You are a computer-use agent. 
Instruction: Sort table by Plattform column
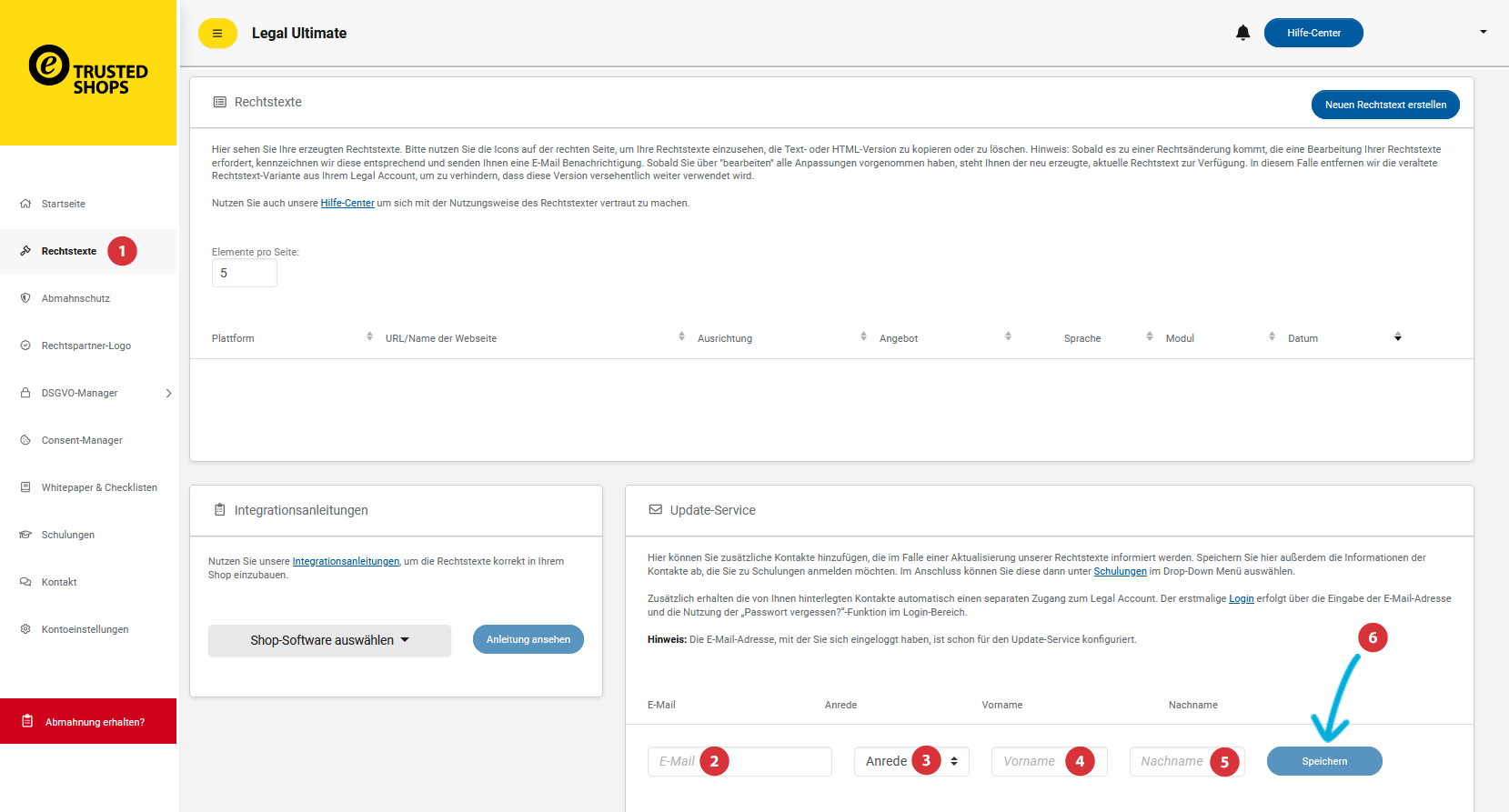point(369,336)
